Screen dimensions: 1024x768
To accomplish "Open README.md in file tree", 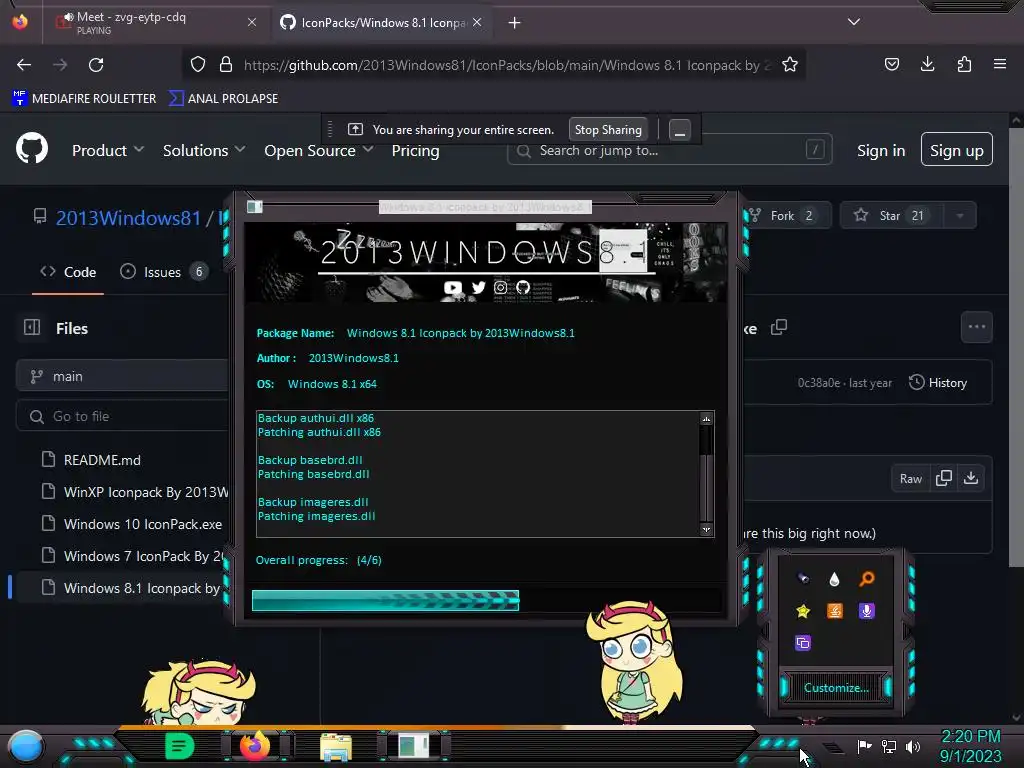I will 102,460.
